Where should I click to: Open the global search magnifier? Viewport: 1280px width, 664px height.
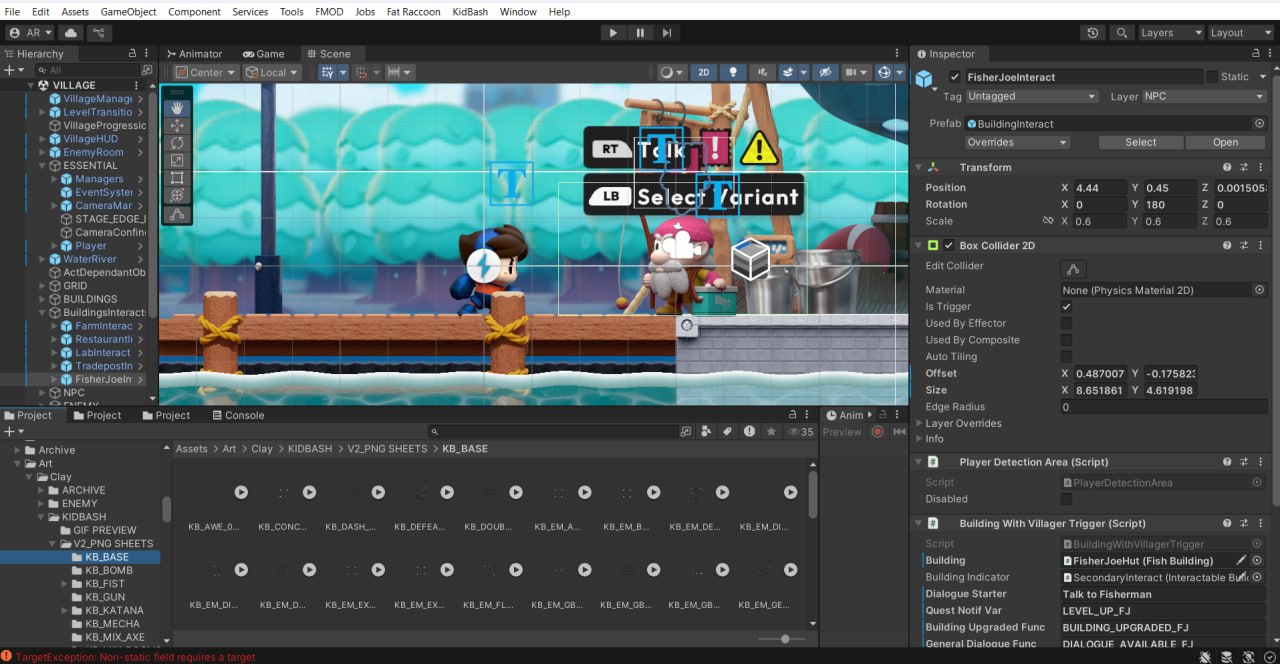pyautogui.click(x=1123, y=33)
